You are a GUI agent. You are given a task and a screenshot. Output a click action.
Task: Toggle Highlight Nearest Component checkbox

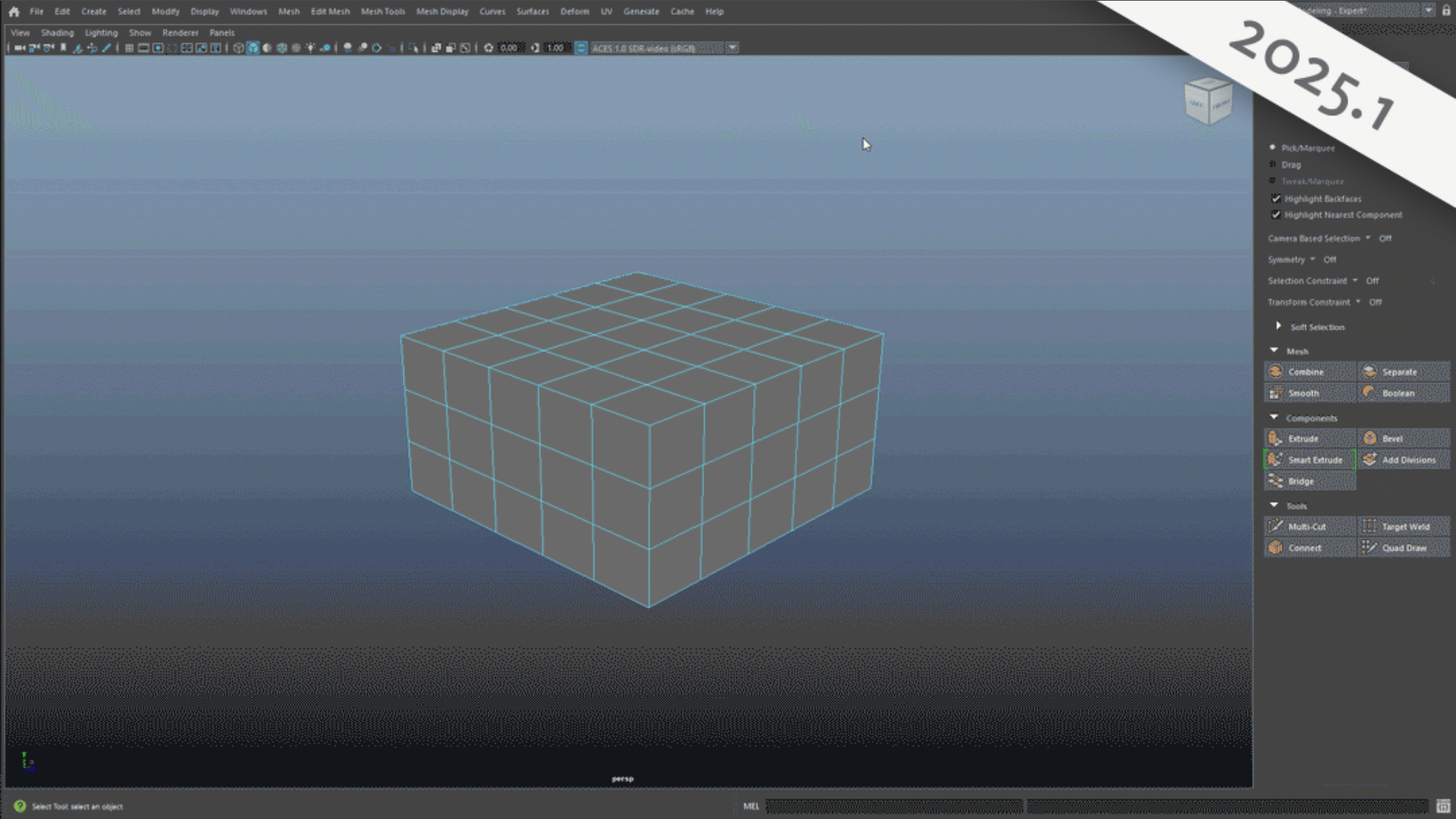click(x=1276, y=215)
